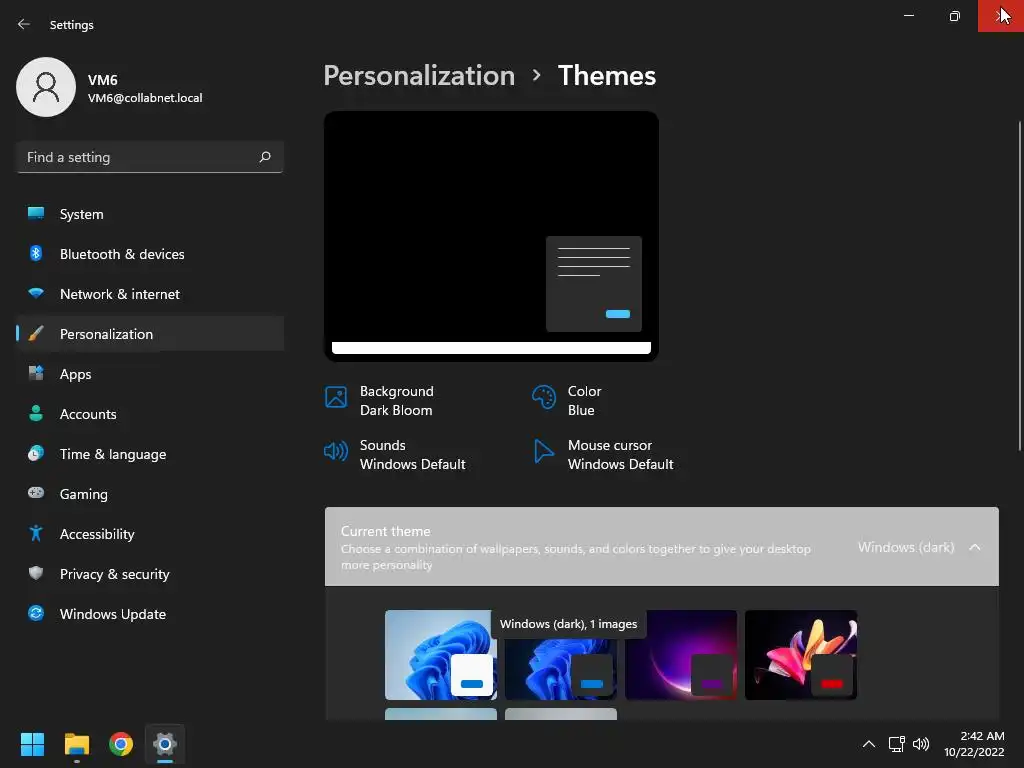Open Accessibility settings
1024x768 pixels.
[150, 534]
